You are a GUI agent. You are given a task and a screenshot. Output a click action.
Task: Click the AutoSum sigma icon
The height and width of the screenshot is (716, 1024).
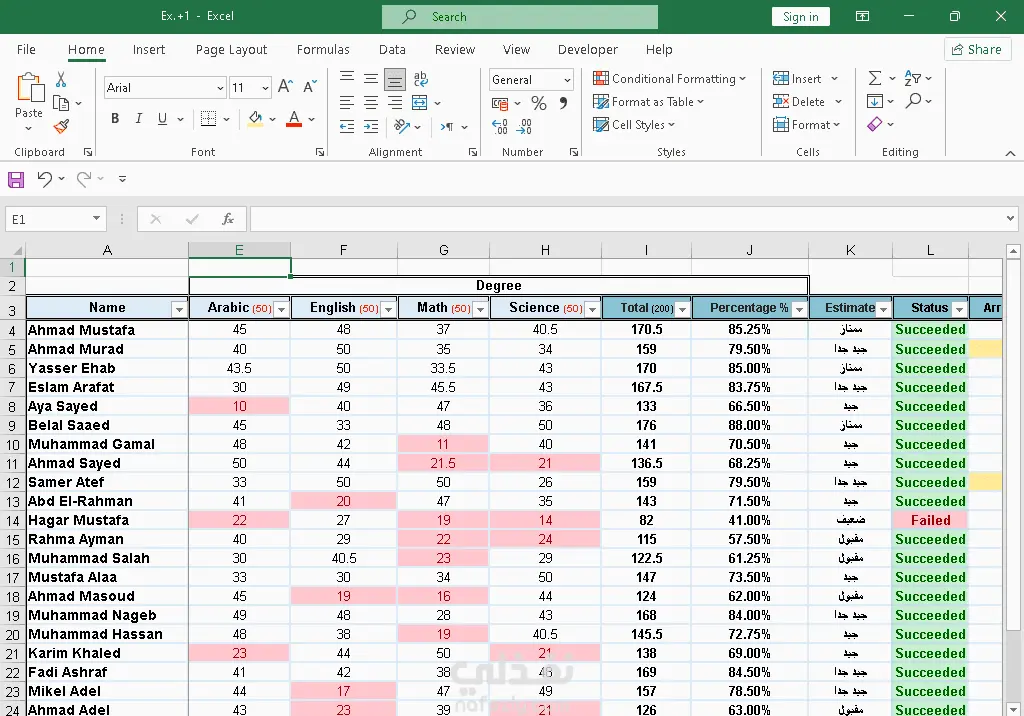[875, 78]
